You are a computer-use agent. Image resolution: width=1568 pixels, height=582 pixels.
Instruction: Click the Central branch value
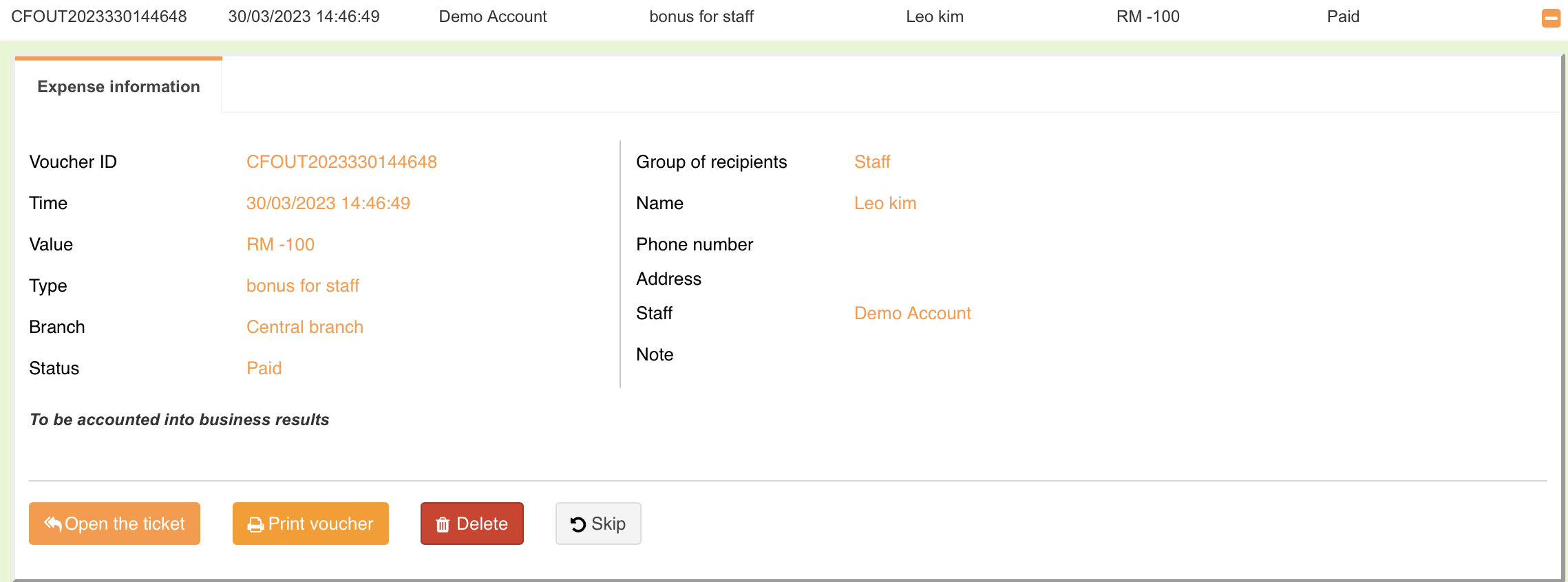pos(304,327)
